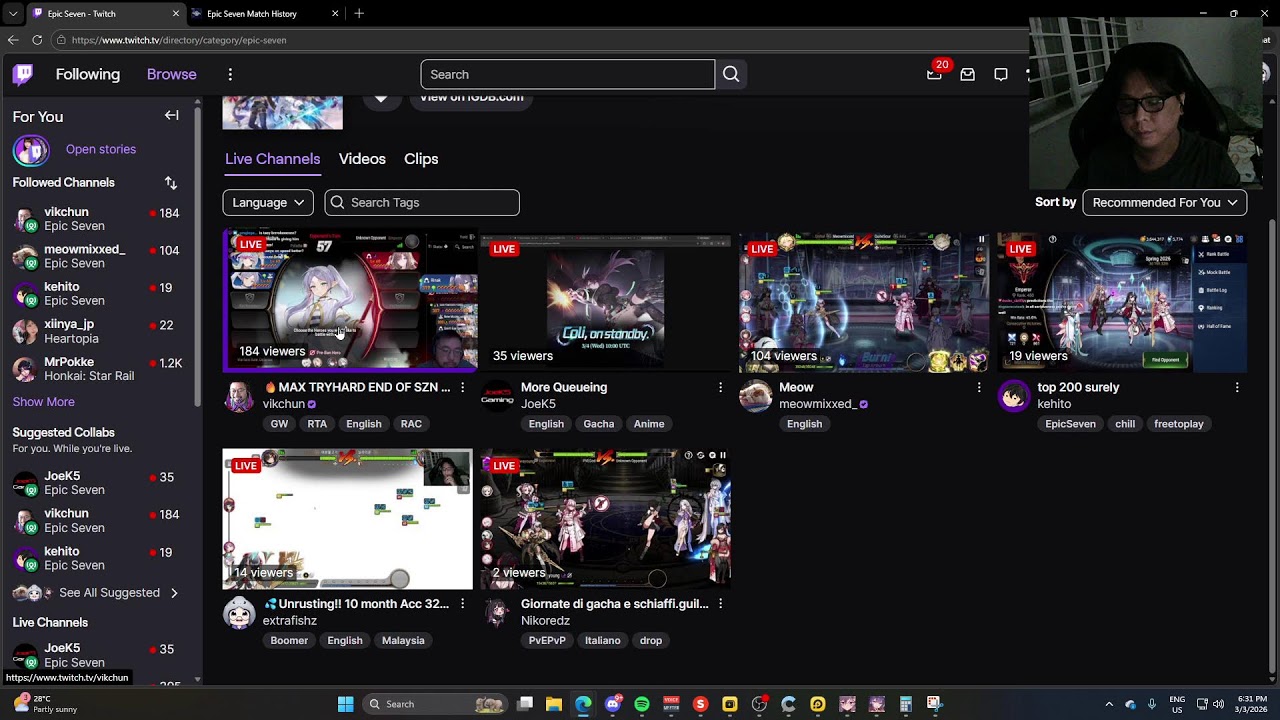This screenshot has width=1280, height=720.
Task: Switch to the Clips tab
Action: pos(421,159)
